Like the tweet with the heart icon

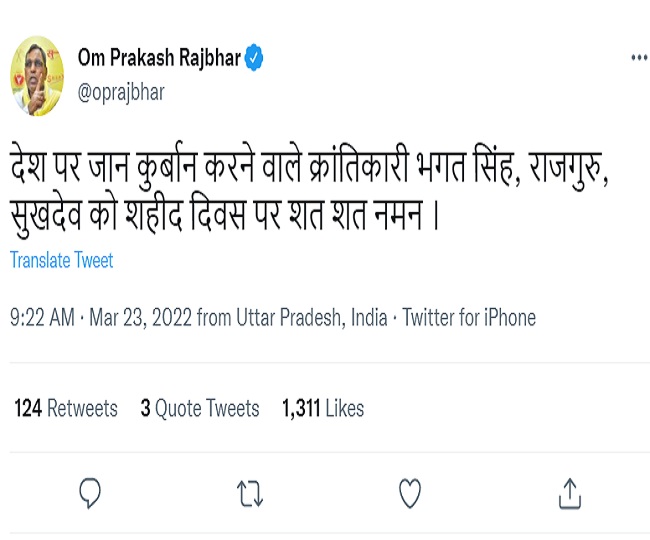(x=409, y=492)
